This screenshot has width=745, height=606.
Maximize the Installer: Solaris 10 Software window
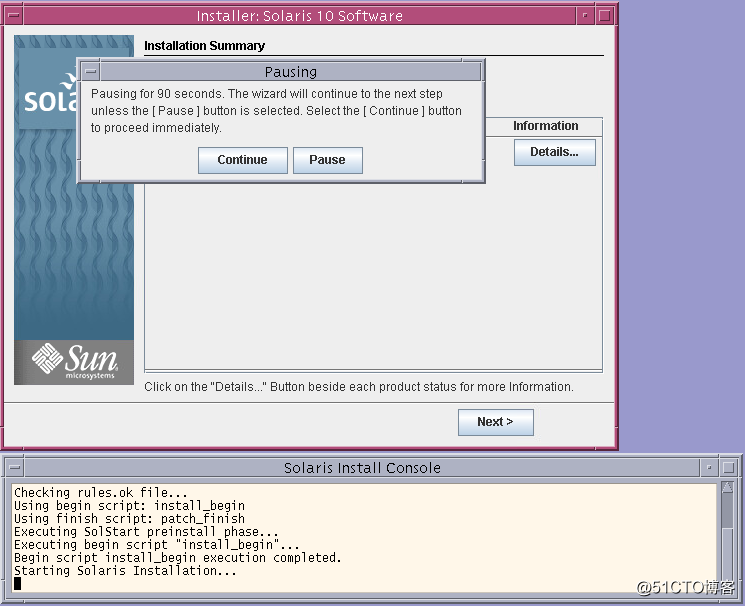coord(605,16)
